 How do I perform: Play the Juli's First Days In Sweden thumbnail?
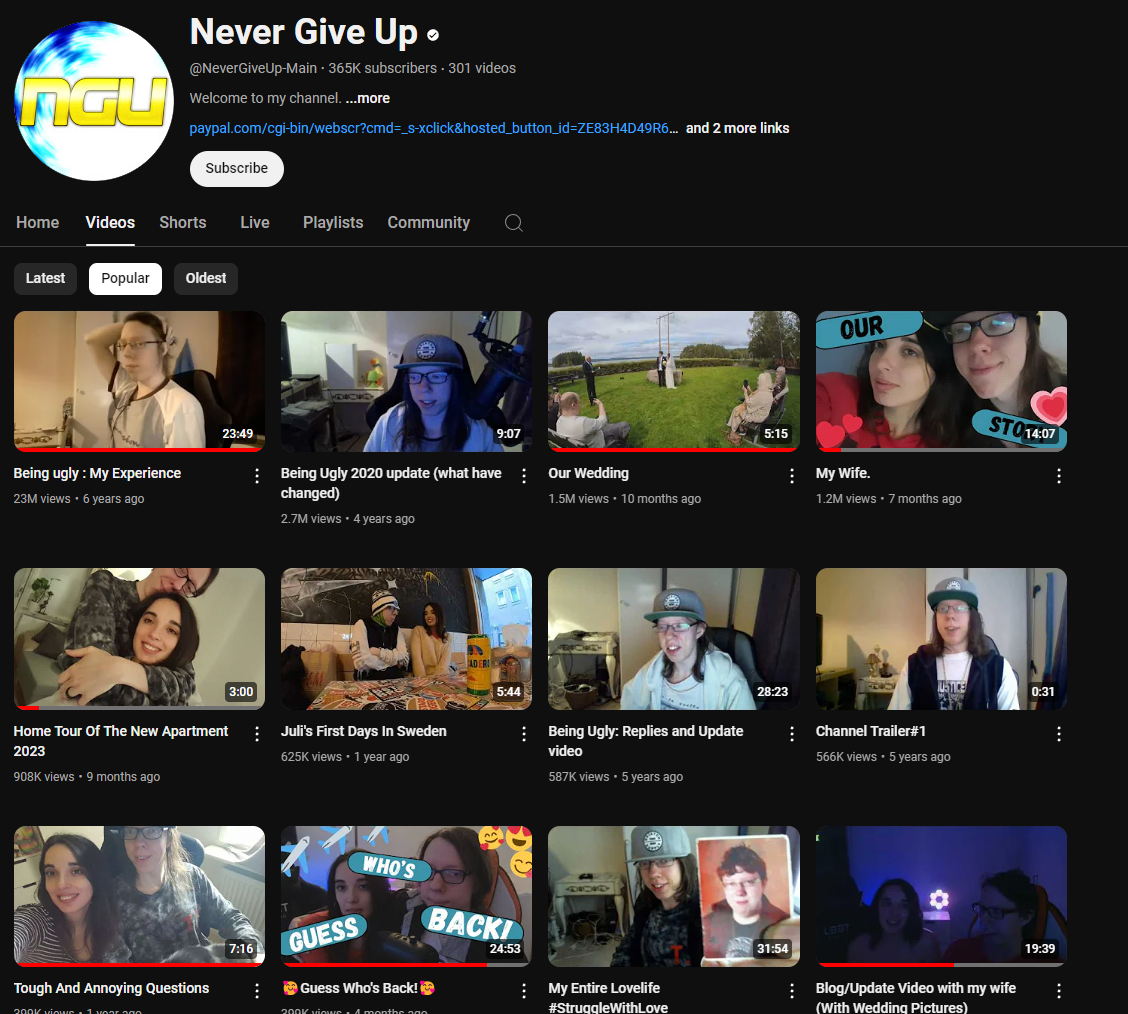(x=406, y=639)
